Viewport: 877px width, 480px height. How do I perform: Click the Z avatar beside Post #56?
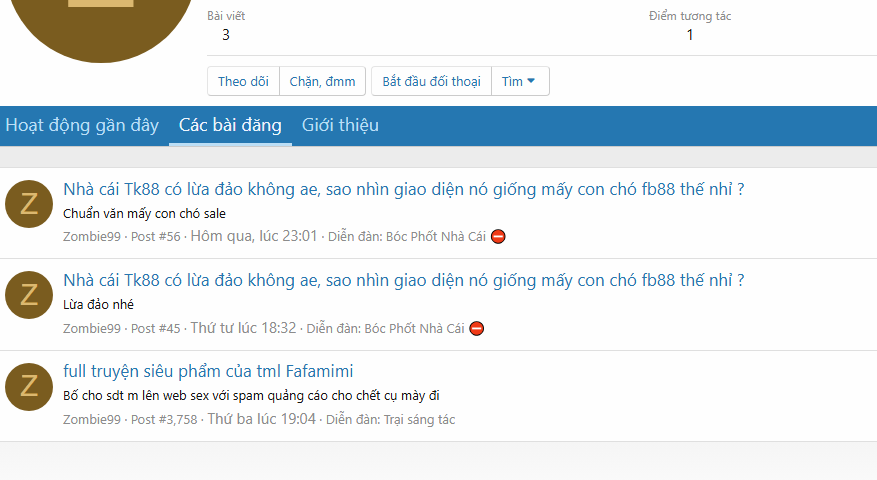click(x=29, y=204)
